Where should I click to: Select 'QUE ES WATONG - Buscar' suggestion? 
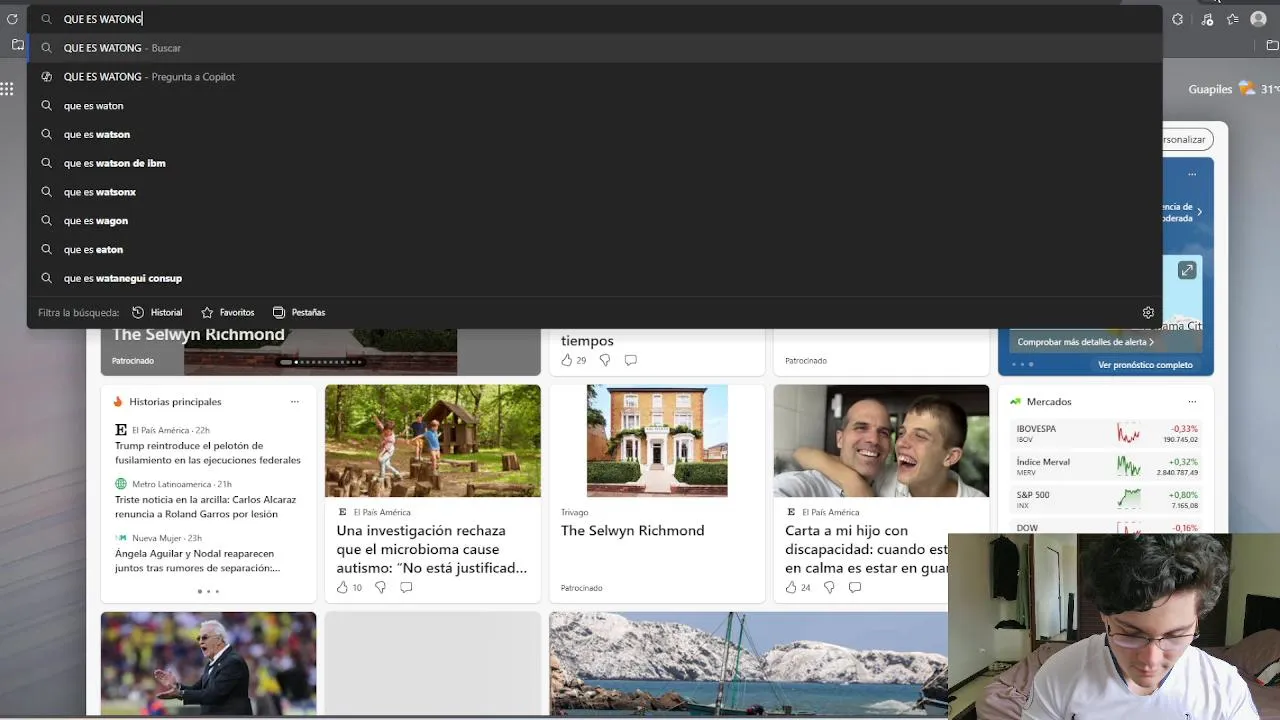pyautogui.click(x=595, y=48)
